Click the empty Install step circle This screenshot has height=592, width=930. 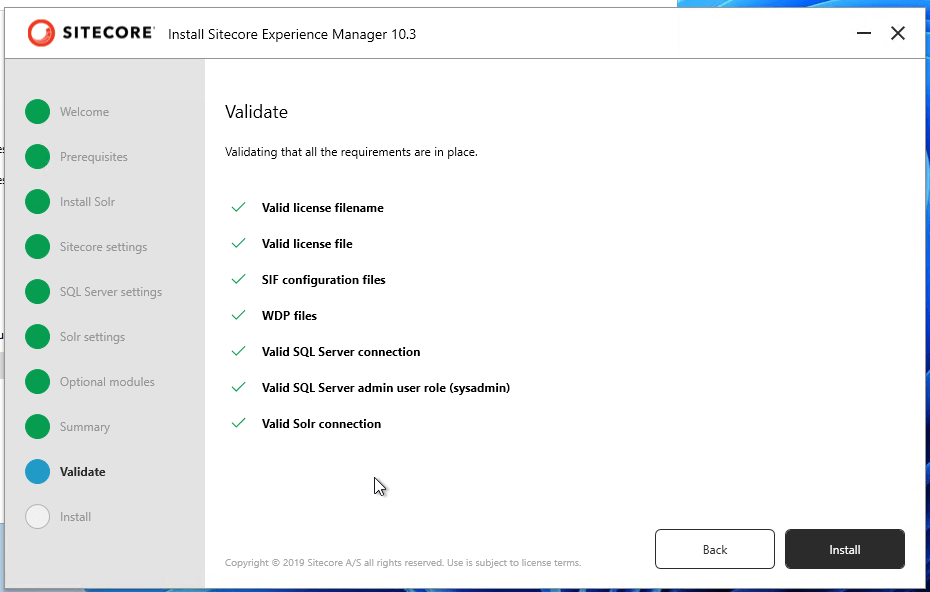tap(37, 517)
